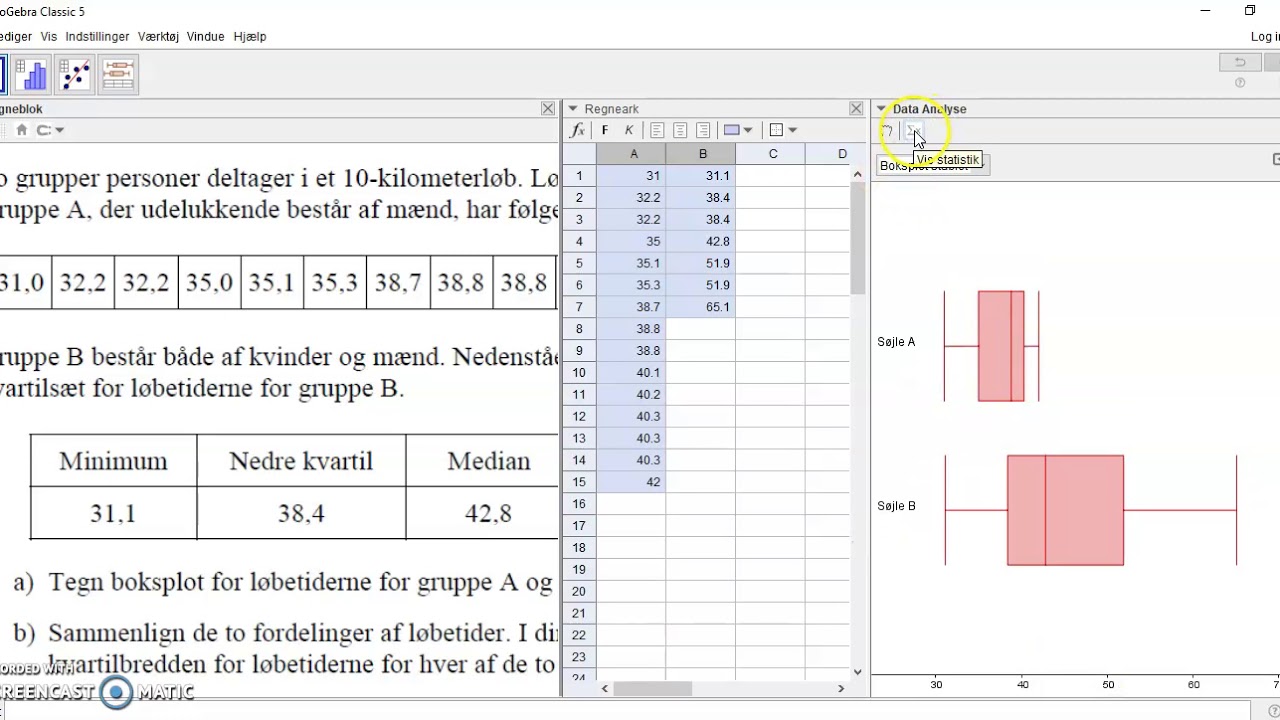
Task: Click the Undo button at top right
Action: click(1240, 62)
